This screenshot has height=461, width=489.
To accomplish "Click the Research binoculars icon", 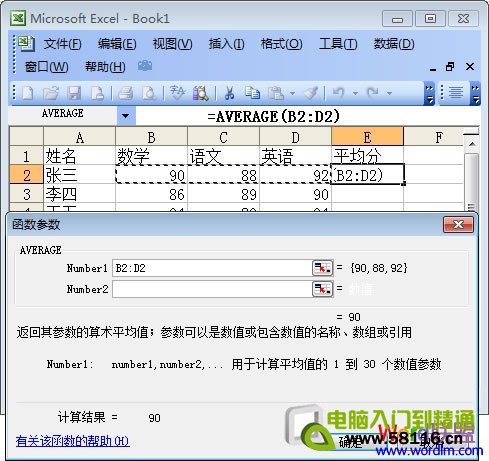I will pos(201,93).
